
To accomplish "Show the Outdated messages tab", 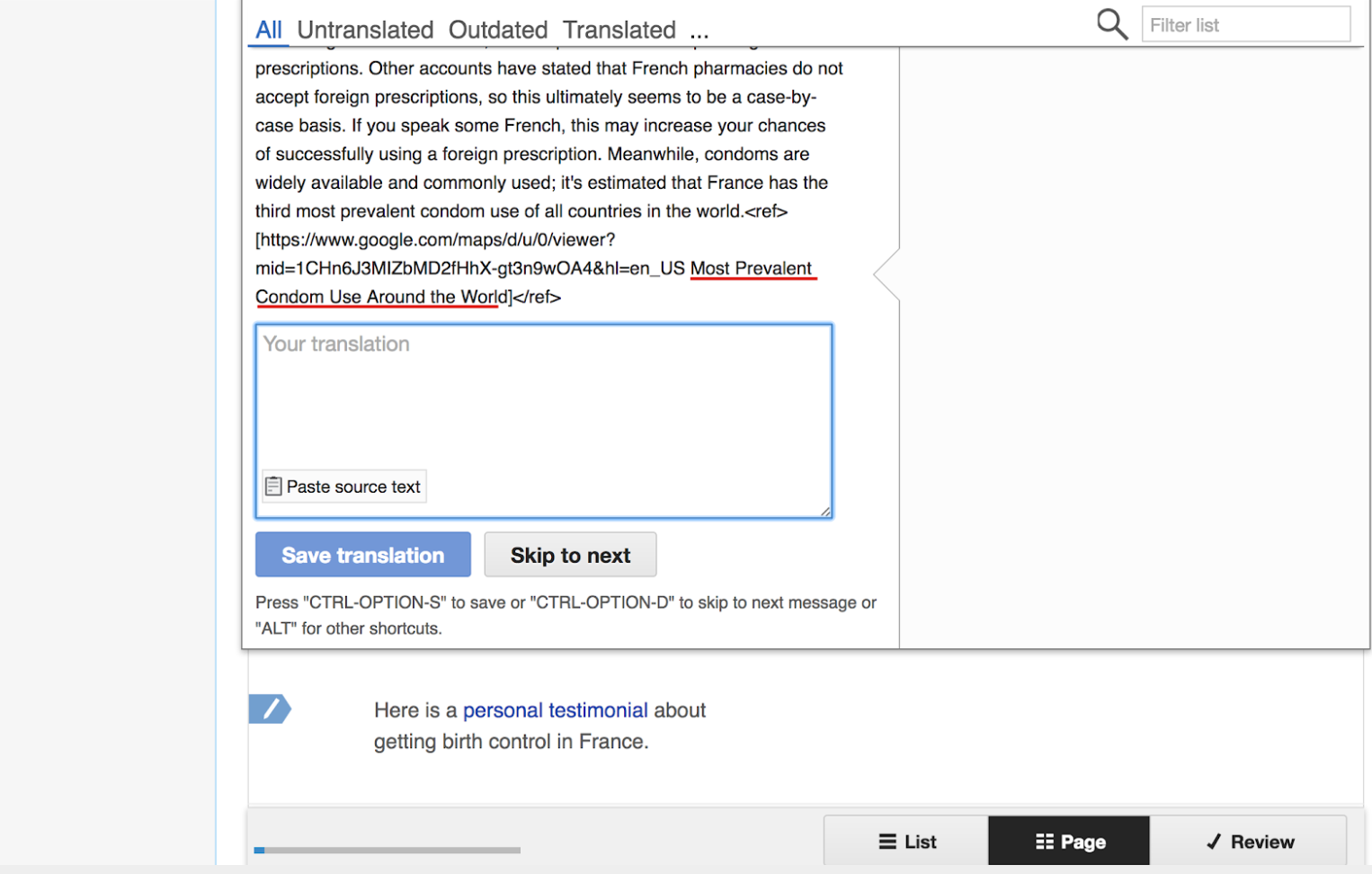I will 498,30.
